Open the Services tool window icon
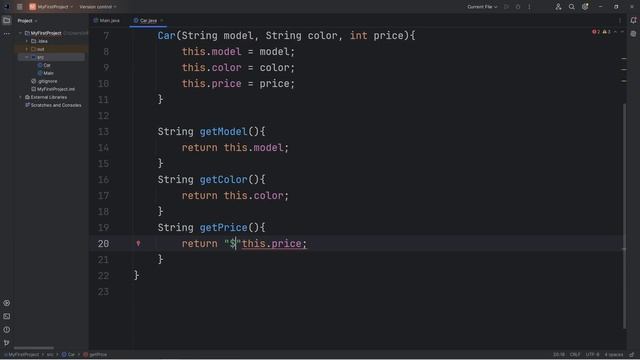 7,303
